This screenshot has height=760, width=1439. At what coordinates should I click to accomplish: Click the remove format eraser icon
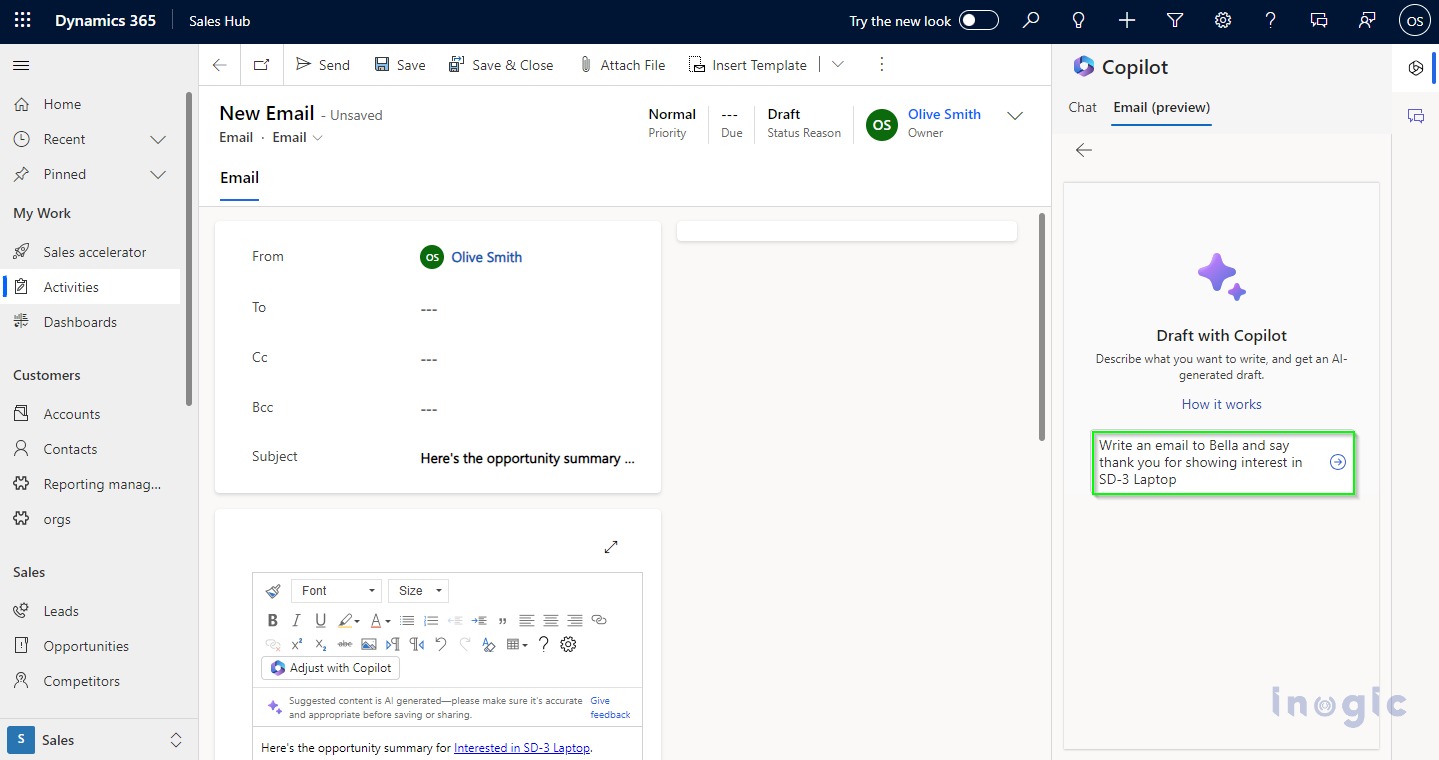click(489, 645)
